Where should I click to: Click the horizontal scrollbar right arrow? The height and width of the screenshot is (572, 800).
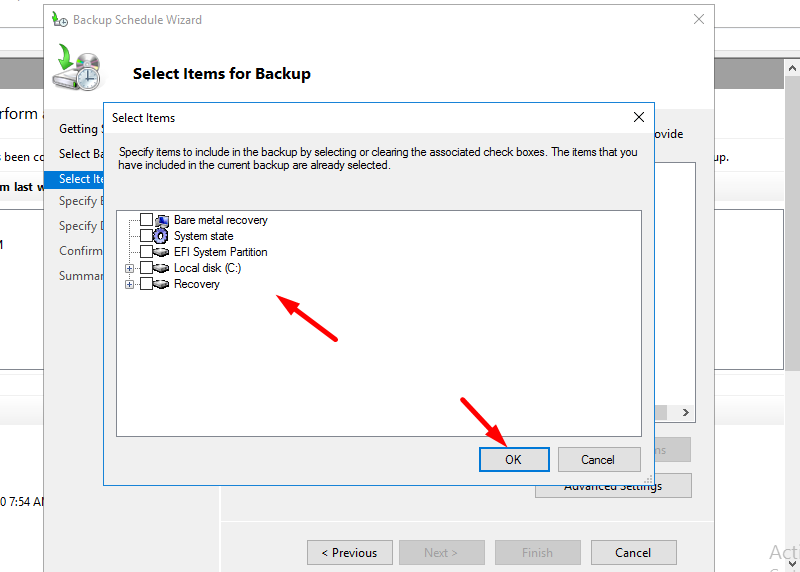[685, 412]
